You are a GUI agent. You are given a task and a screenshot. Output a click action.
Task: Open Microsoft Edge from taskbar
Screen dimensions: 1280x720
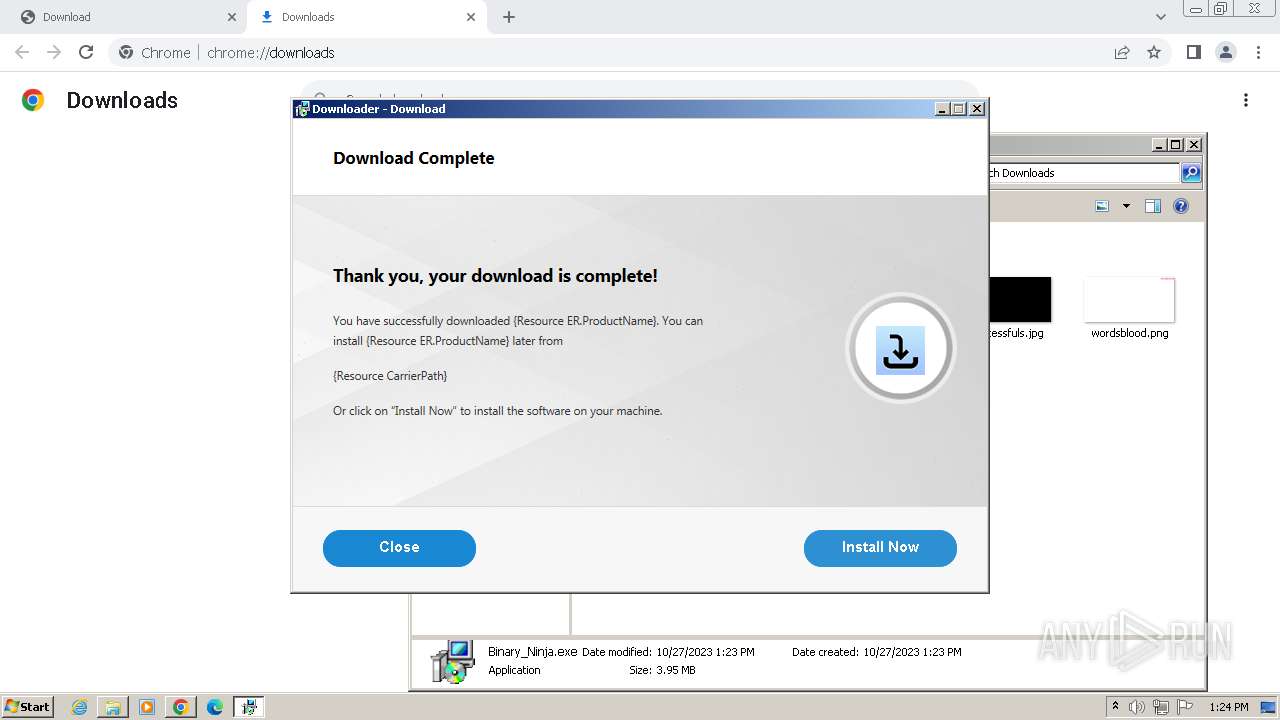tap(215, 707)
